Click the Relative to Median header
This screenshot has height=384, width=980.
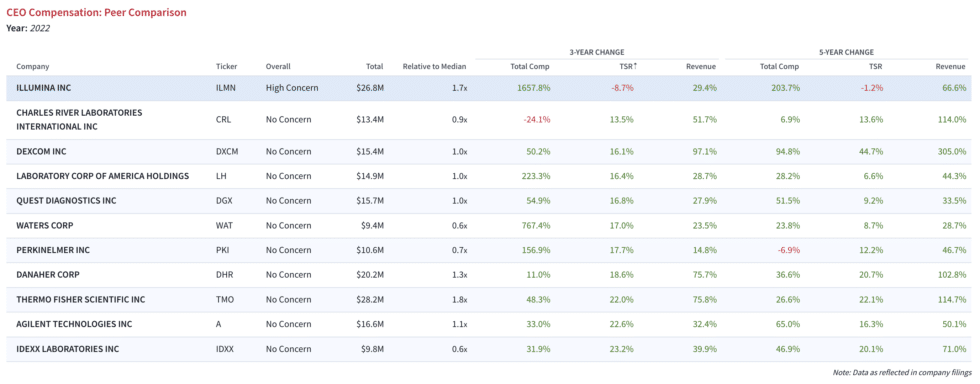(435, 66)
